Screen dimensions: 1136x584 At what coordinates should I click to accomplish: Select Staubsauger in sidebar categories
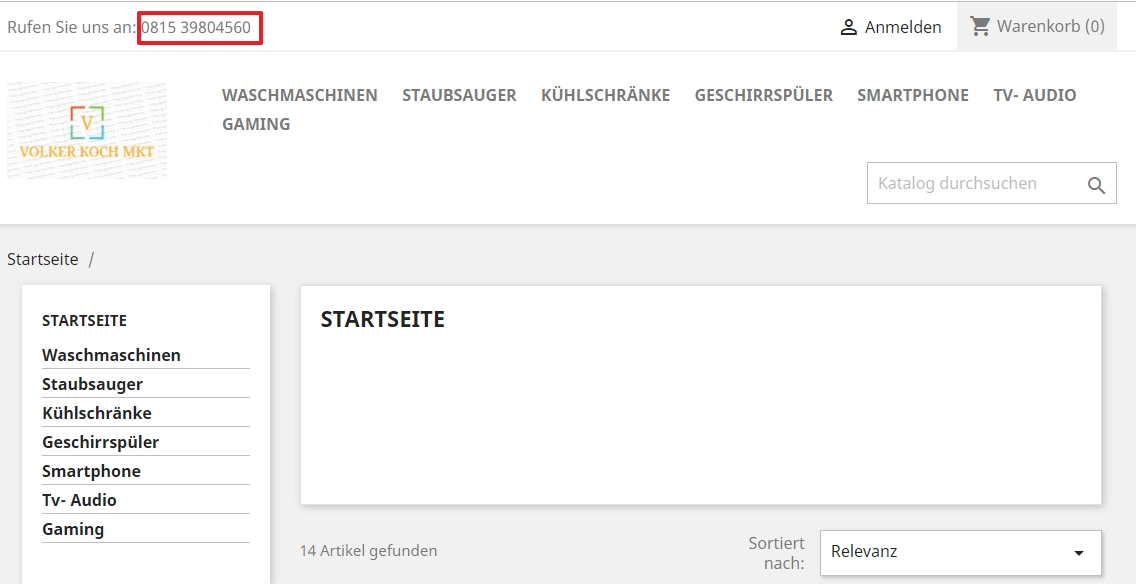coord(93,385)
